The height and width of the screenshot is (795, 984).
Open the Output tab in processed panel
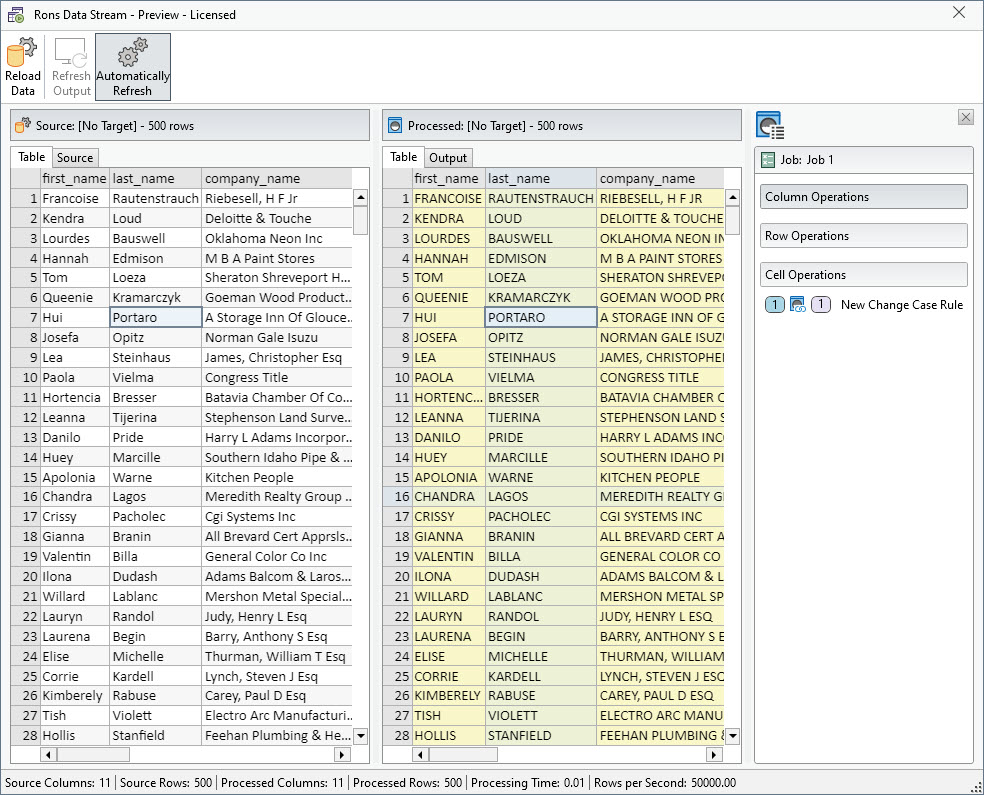point(448,158)
